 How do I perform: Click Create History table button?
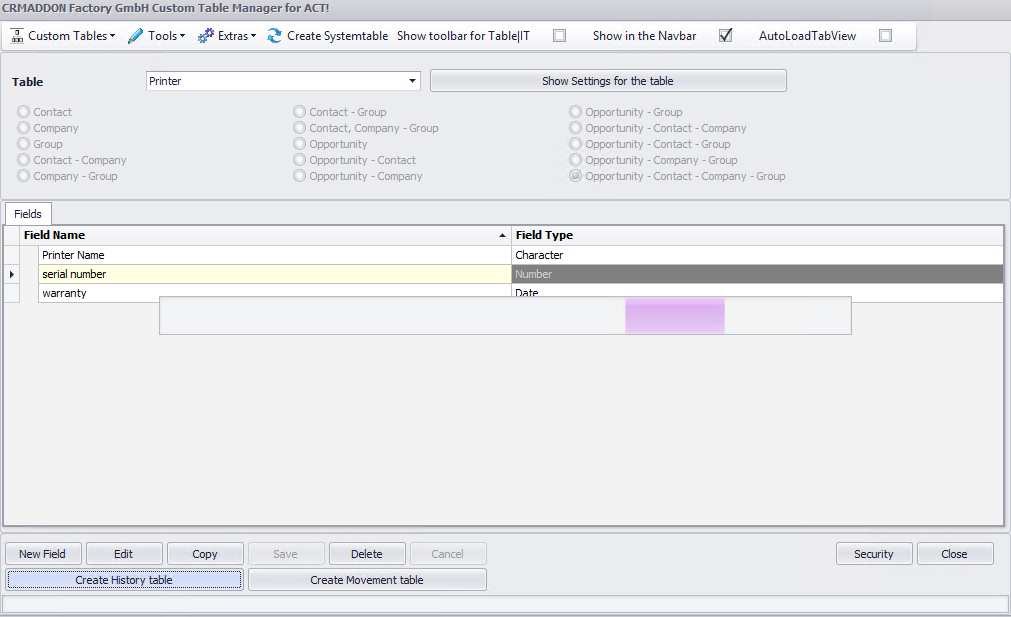(x=124, y=580)
